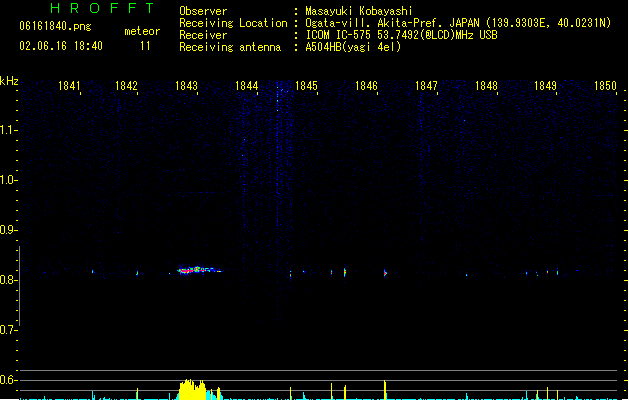Click the 1847 time axis label
The width and height of the screenshot is (629, 400).
click(426, 86)
